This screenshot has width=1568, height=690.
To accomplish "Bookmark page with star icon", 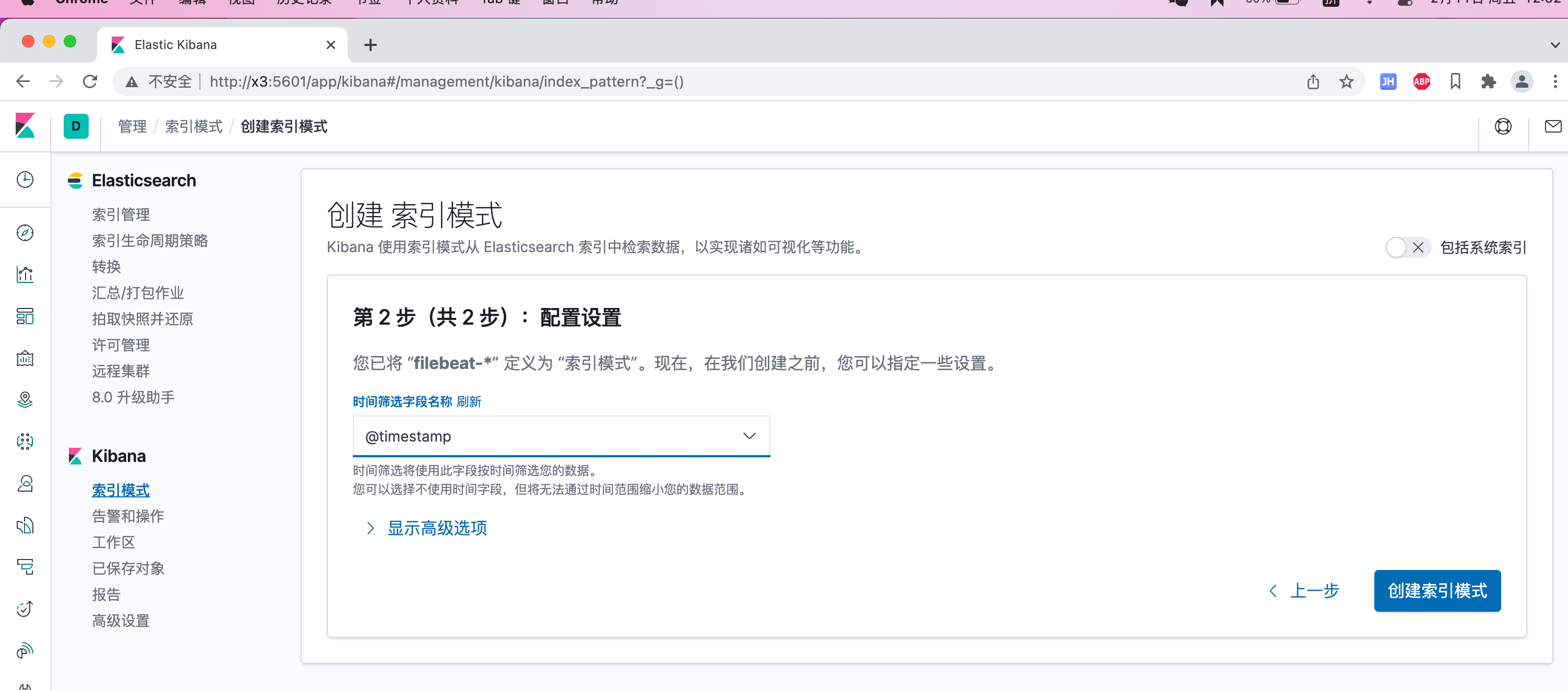I will (1347, 81).
